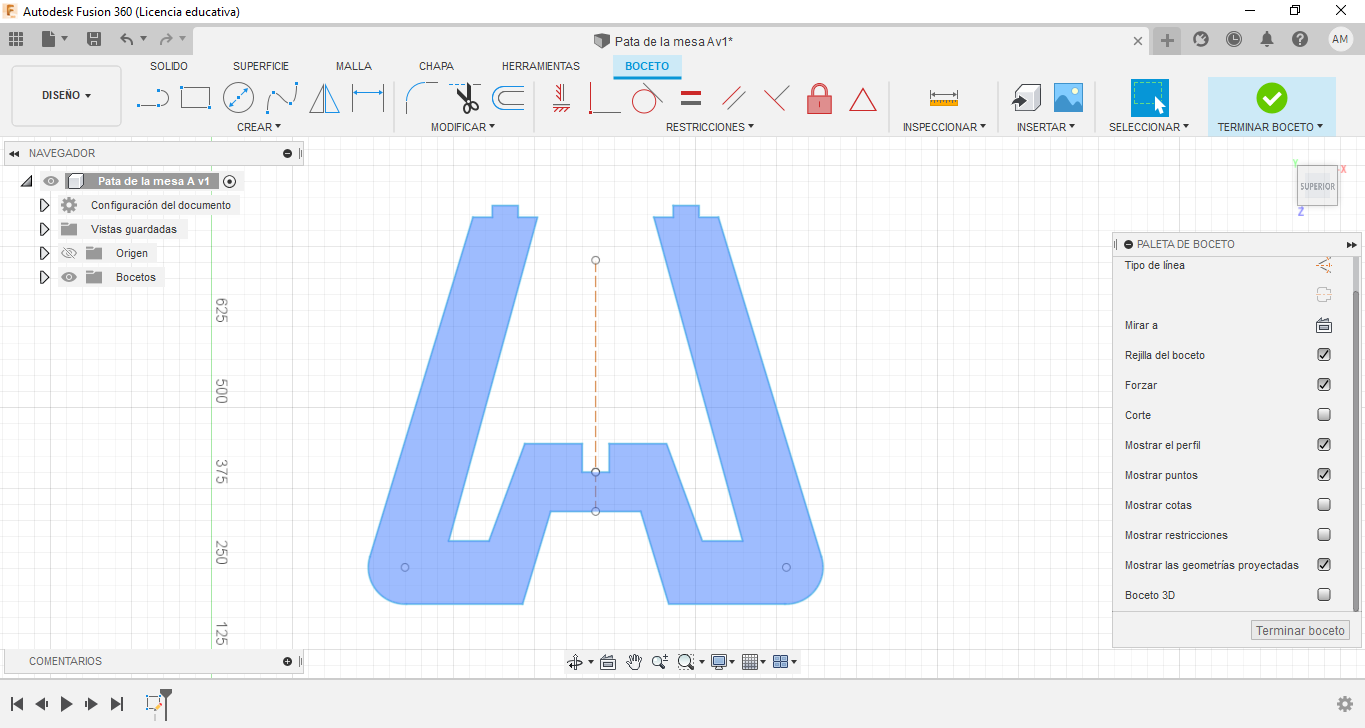Viewport: 1365px width, 728px height.
Task: Click the Insert Canvas image icon
Action: pos(1068,97)
